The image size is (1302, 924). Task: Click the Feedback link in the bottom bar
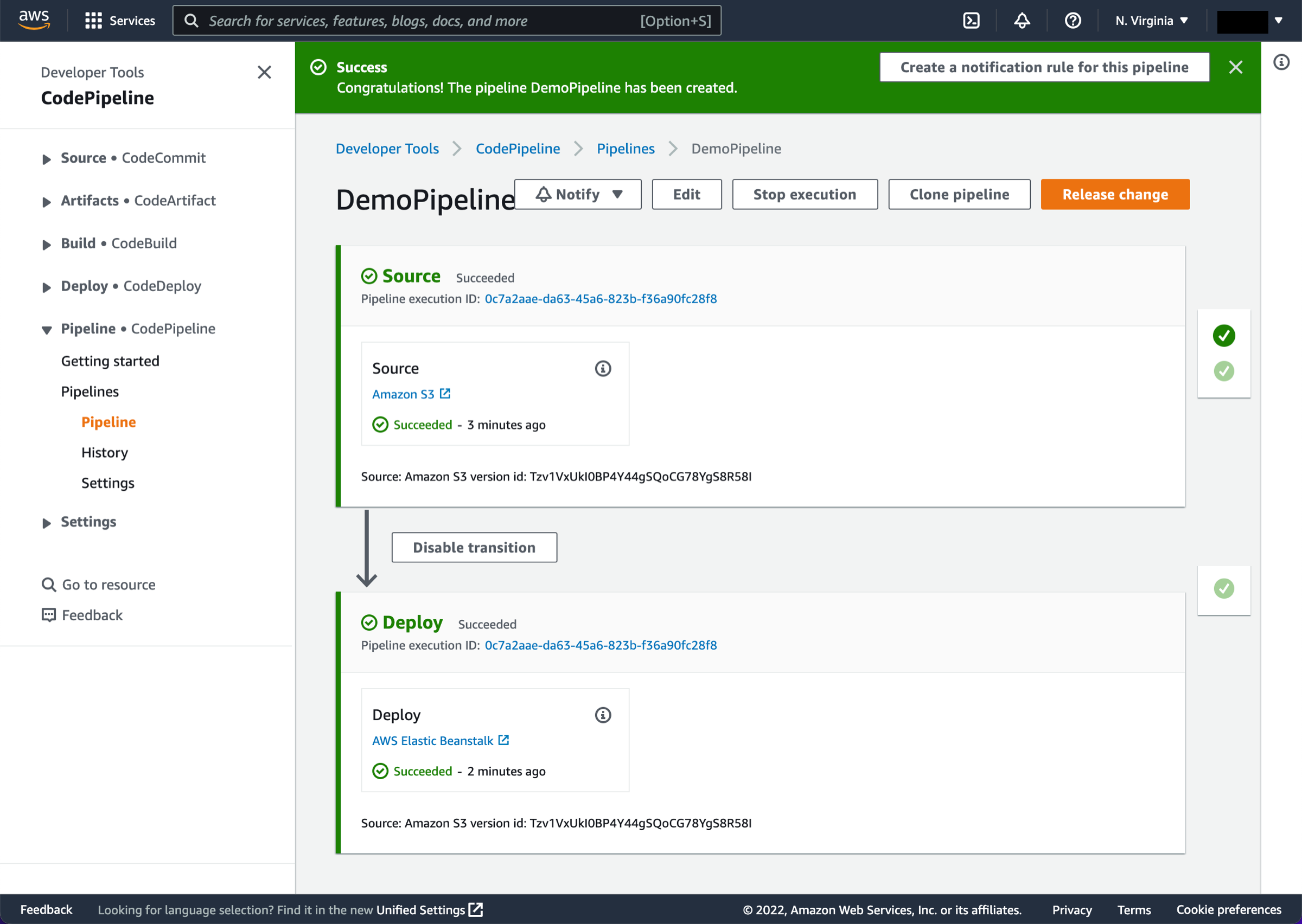(46, 910)
